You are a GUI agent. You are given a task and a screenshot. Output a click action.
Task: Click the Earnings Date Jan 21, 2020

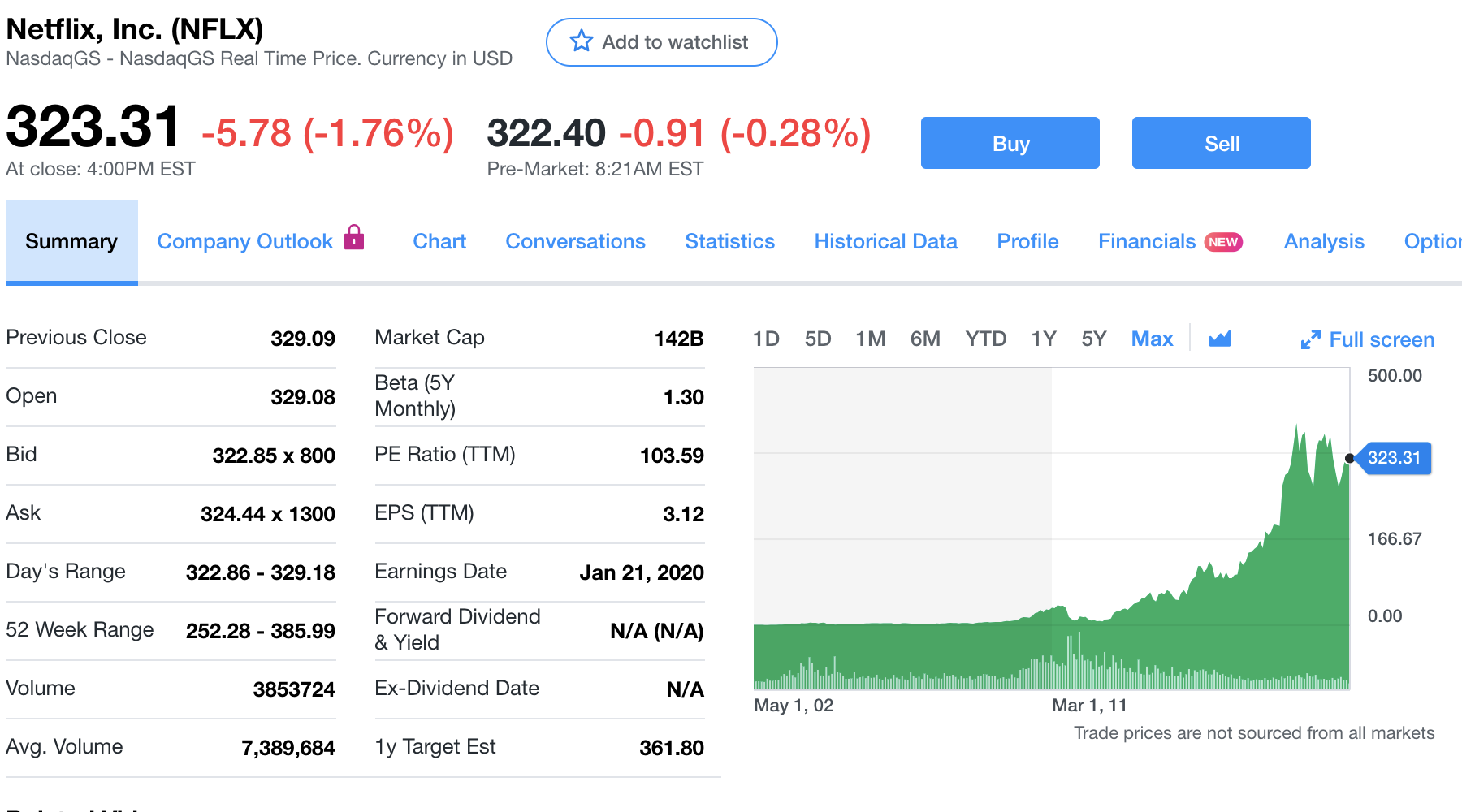pyautogui.click(x=642, y=572)
